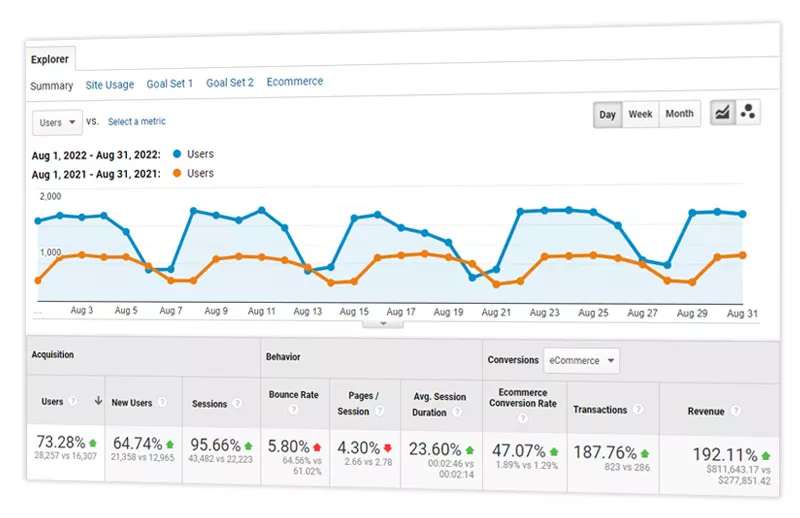Click the Aug 1, 2021 date range label
This screenshot has width=800, height=518.
(x=96, y=174)
